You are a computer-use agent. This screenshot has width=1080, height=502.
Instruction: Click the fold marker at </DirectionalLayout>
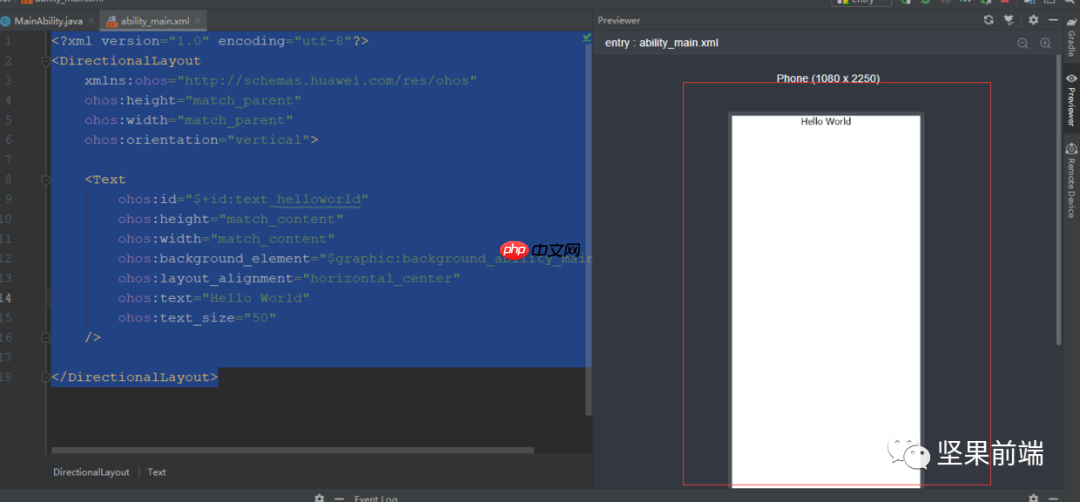[x=46, y=377]
